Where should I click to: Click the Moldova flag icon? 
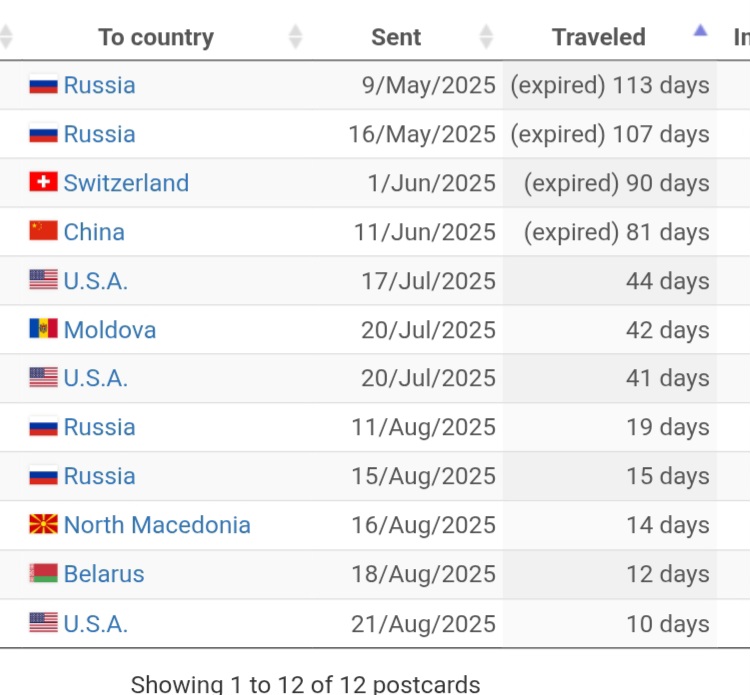click(x=44, y=329)
